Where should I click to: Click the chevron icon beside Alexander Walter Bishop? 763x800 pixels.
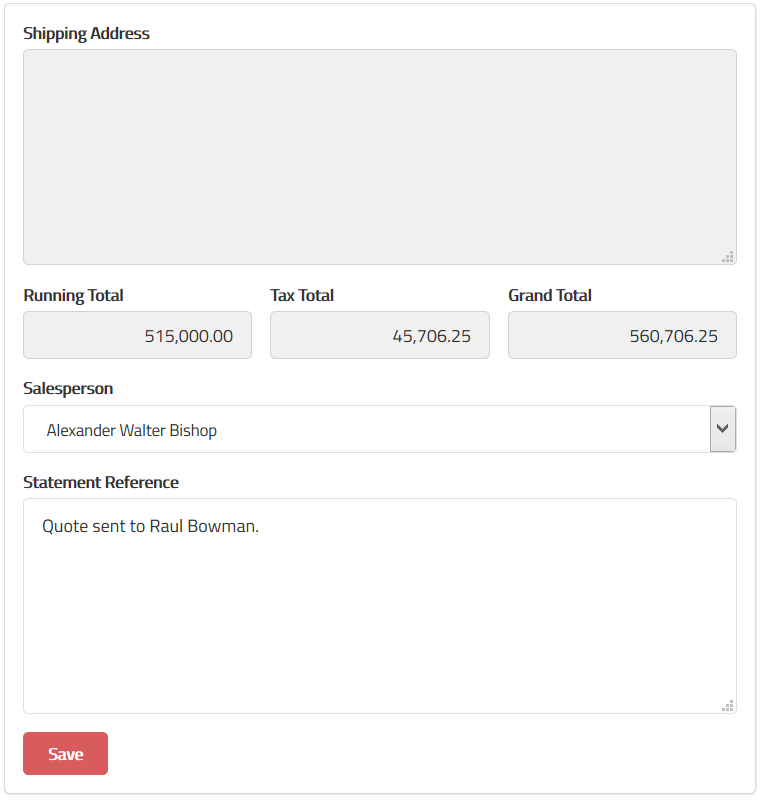tap(722, 429)
